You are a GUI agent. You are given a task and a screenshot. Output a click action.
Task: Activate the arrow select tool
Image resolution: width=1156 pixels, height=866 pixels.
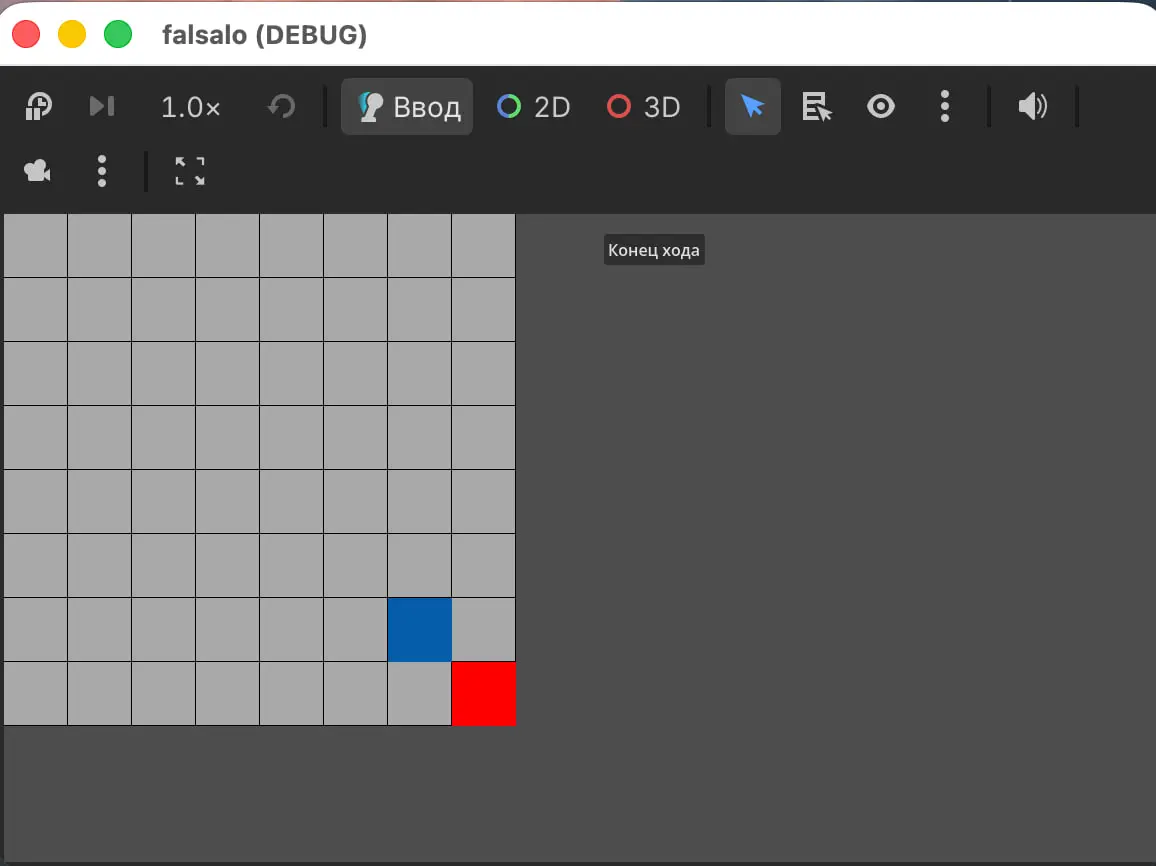tap(753, 107)
